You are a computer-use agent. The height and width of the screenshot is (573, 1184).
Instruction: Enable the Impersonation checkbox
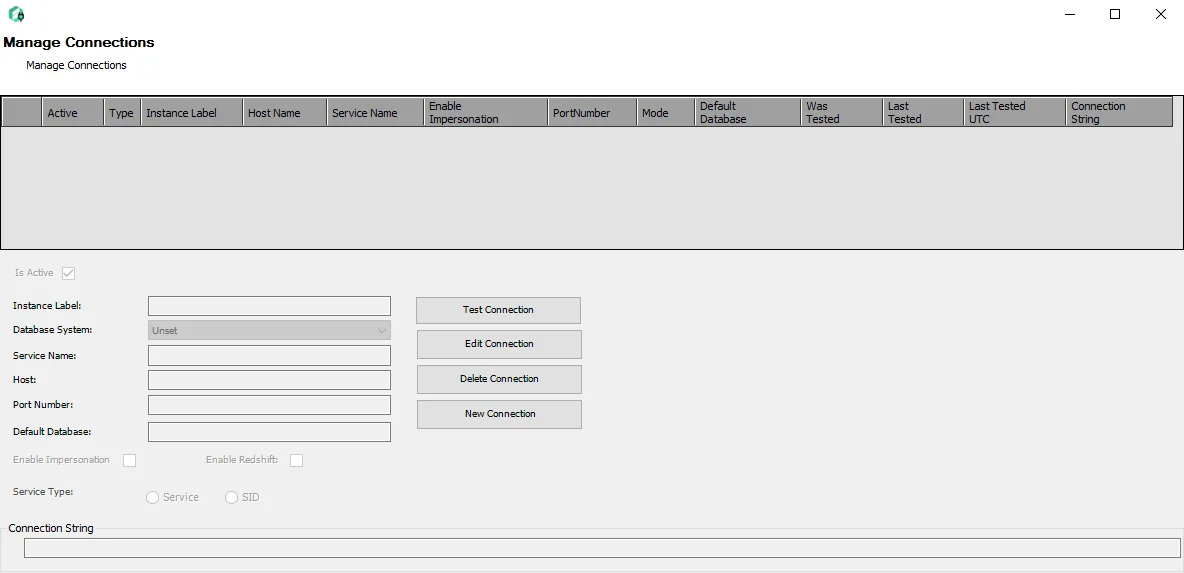click(x=130, y=461)
